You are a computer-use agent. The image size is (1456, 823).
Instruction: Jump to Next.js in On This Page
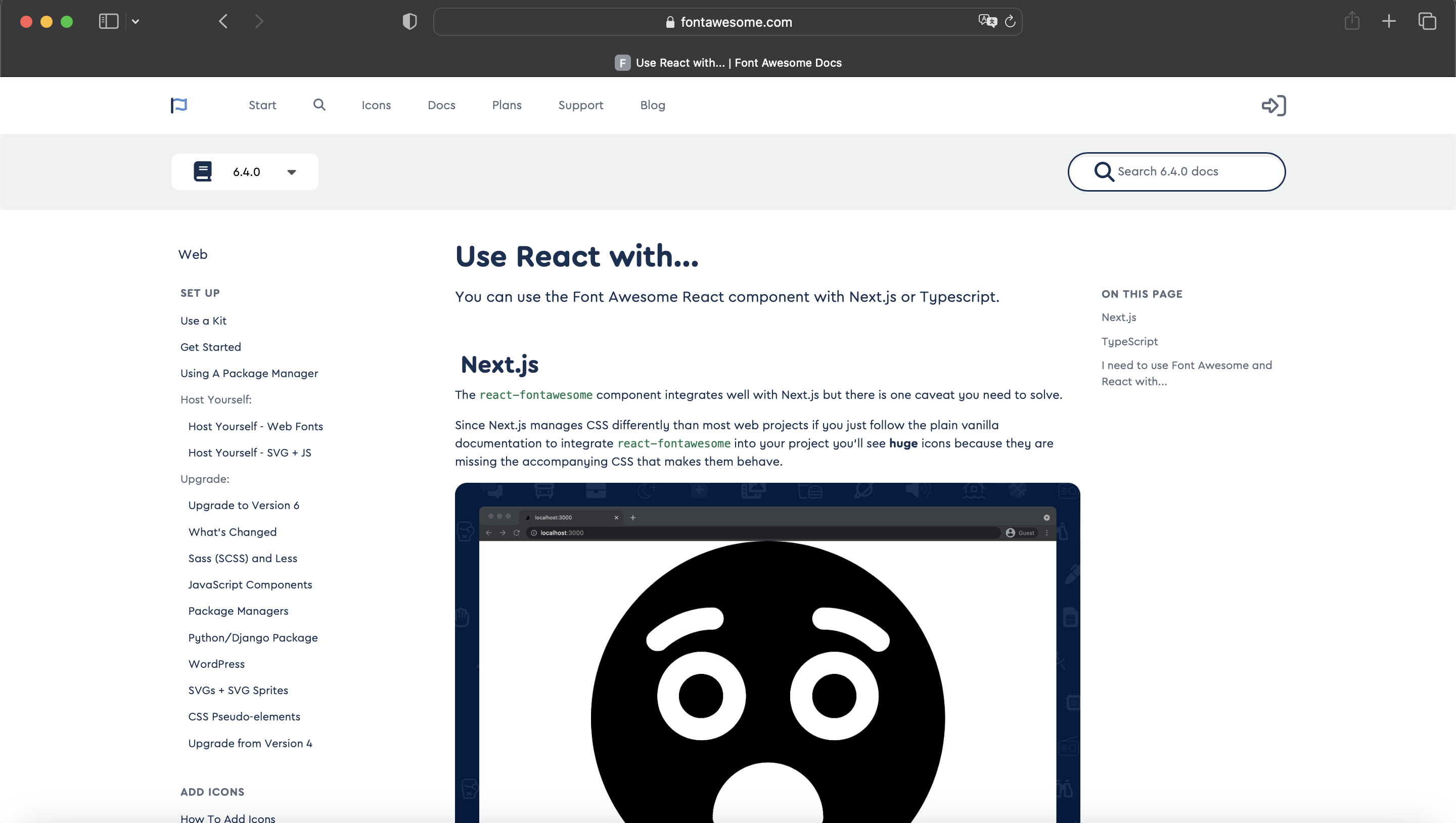(x=1119, y=317)
